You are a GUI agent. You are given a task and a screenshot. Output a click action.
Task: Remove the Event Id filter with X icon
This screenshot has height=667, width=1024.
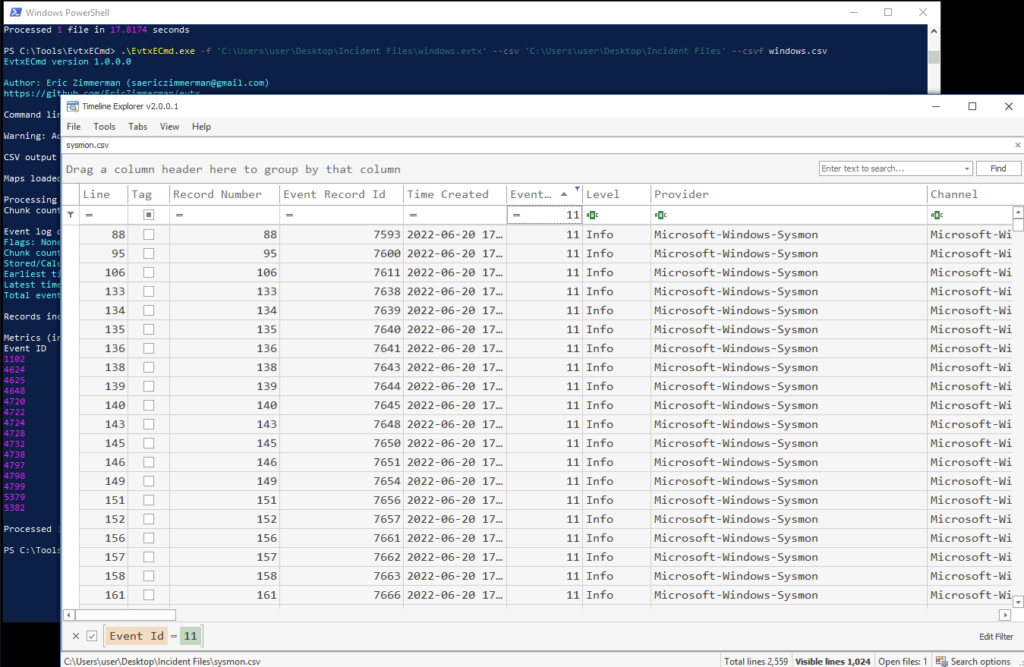tap(76, 636)
